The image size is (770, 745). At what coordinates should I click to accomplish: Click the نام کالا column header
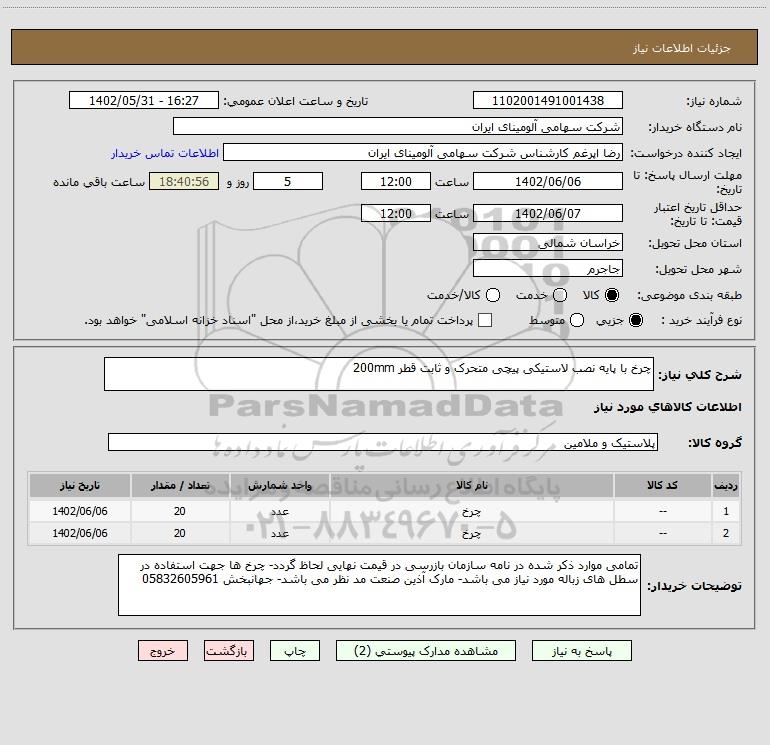pos(471,485)
